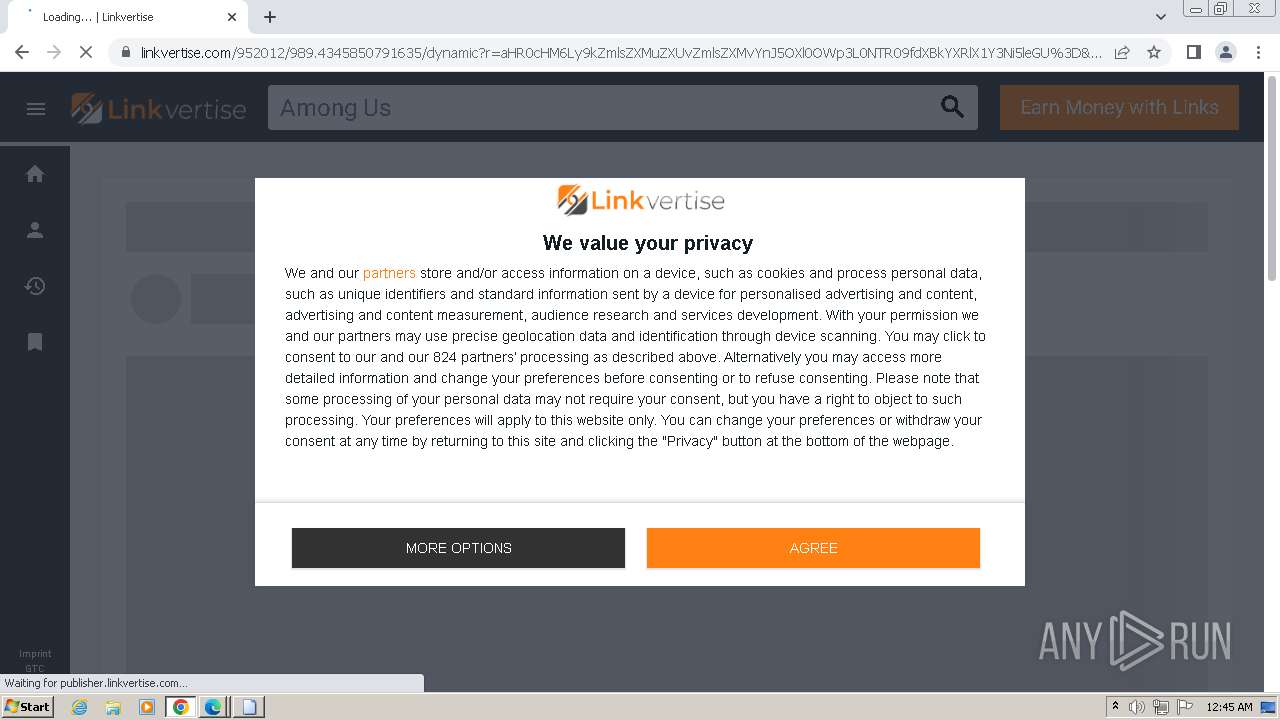Bookmark this page with star icon
Screen dimensions: 1280x720
(x=1154, y=52)
